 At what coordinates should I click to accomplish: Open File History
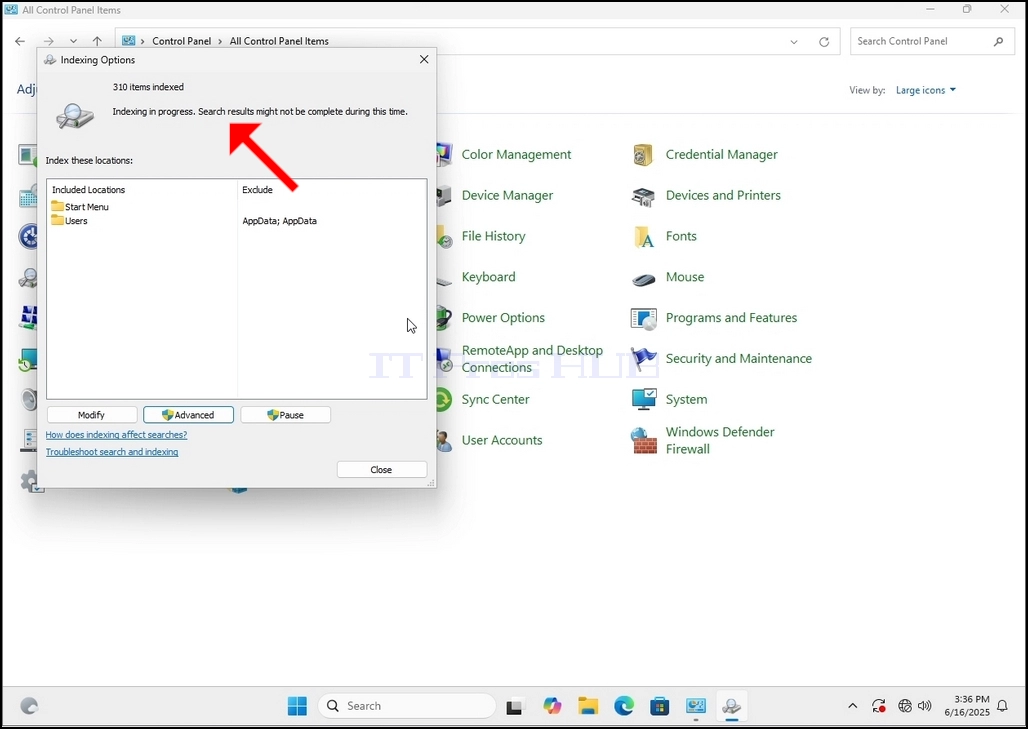point(493,236)
